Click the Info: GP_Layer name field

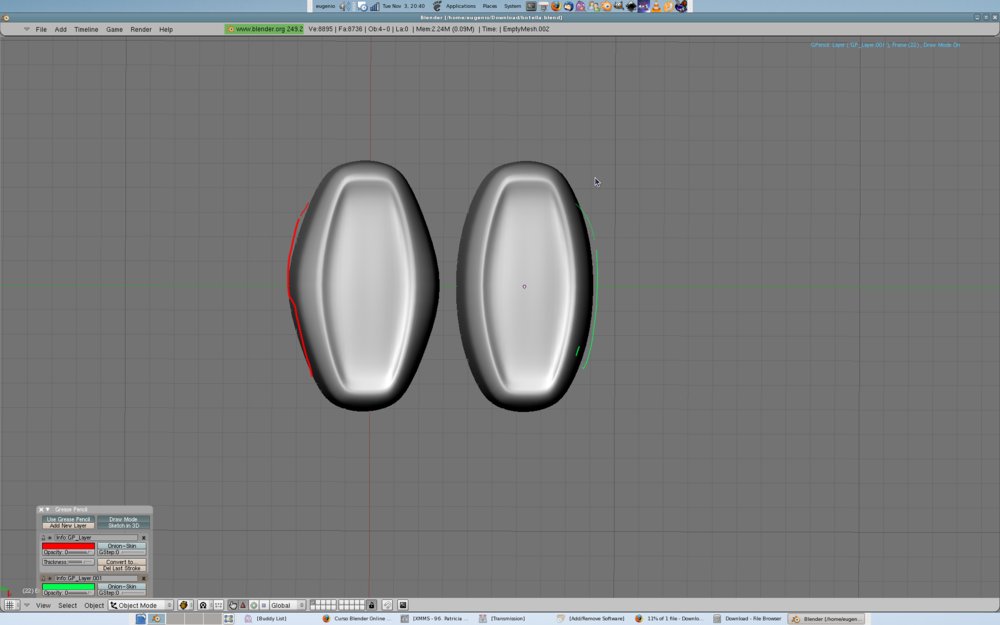point(96,538)
